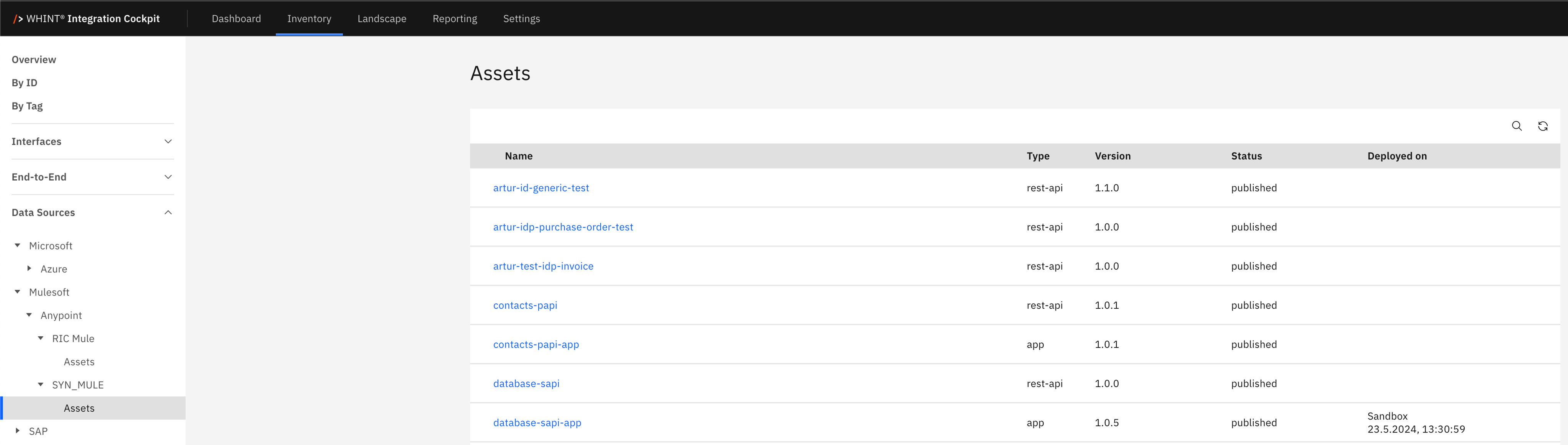Collapse the Data Sources section chevron

pos(168,212)
